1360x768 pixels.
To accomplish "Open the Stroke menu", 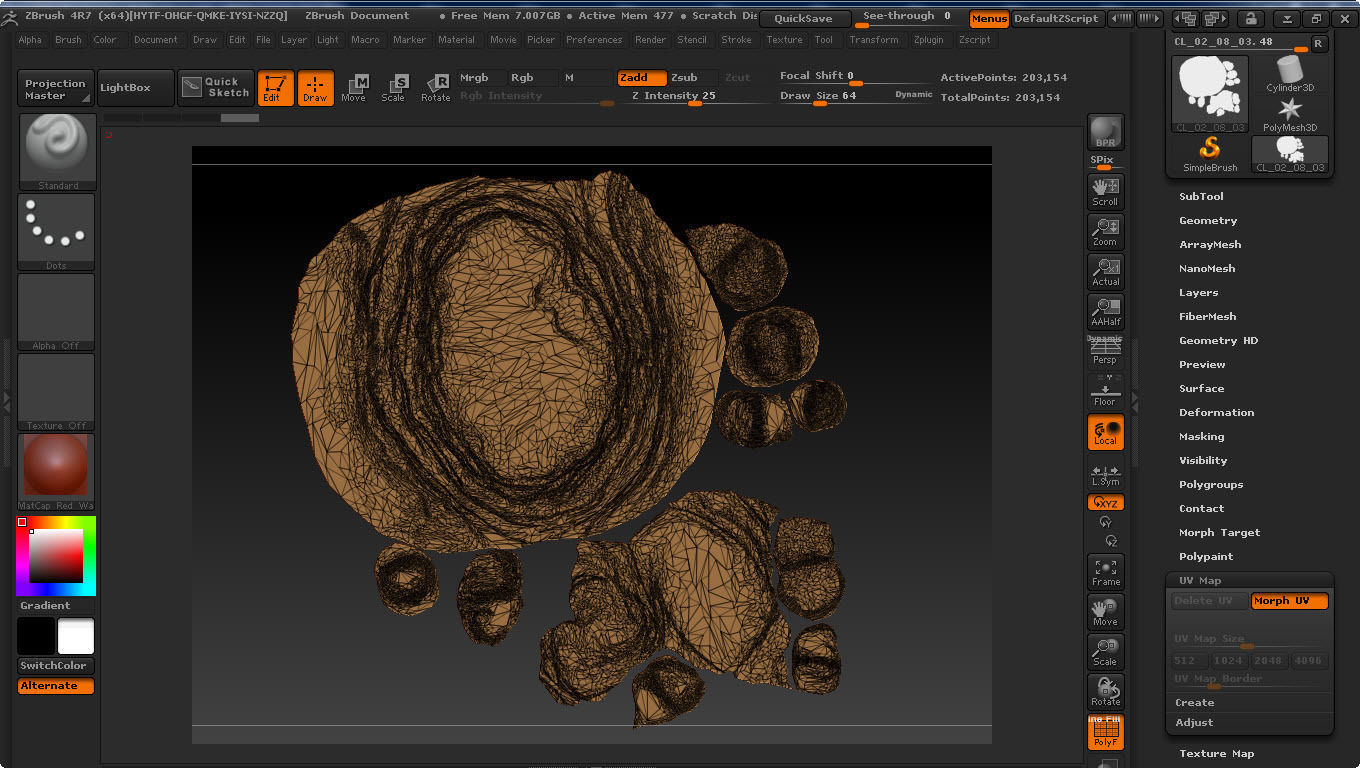I will 736,40.
